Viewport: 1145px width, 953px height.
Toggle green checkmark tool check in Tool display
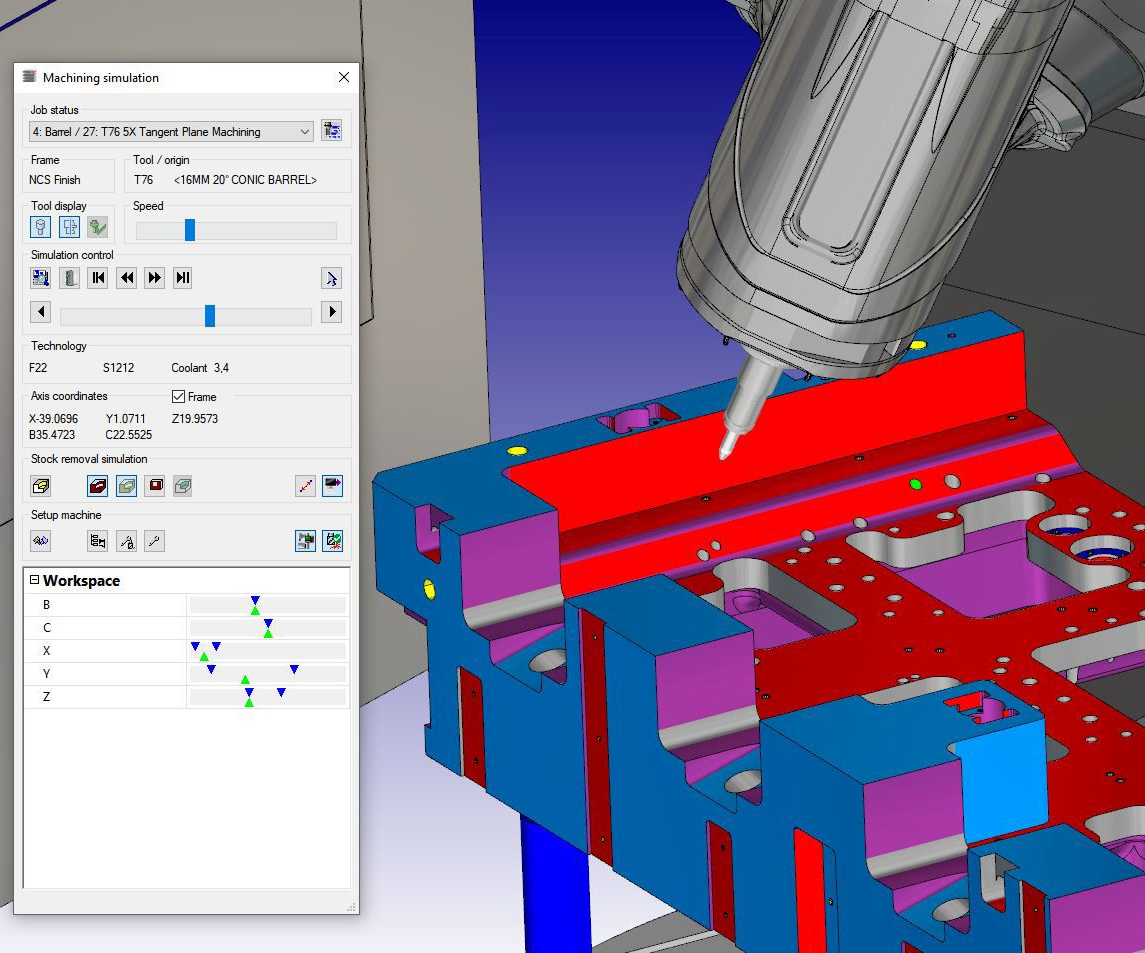pos(98,227)
